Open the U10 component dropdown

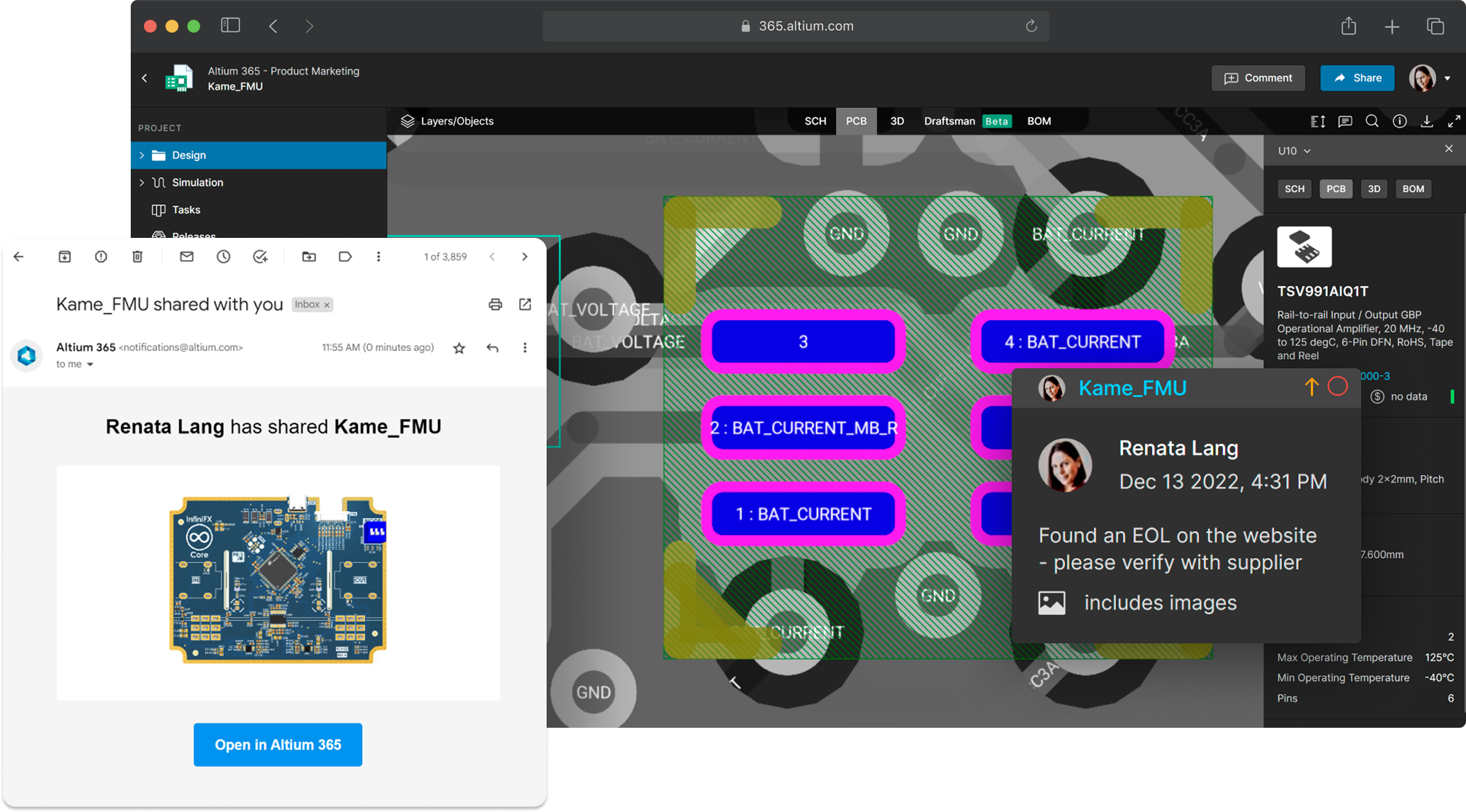point(1294,151)
